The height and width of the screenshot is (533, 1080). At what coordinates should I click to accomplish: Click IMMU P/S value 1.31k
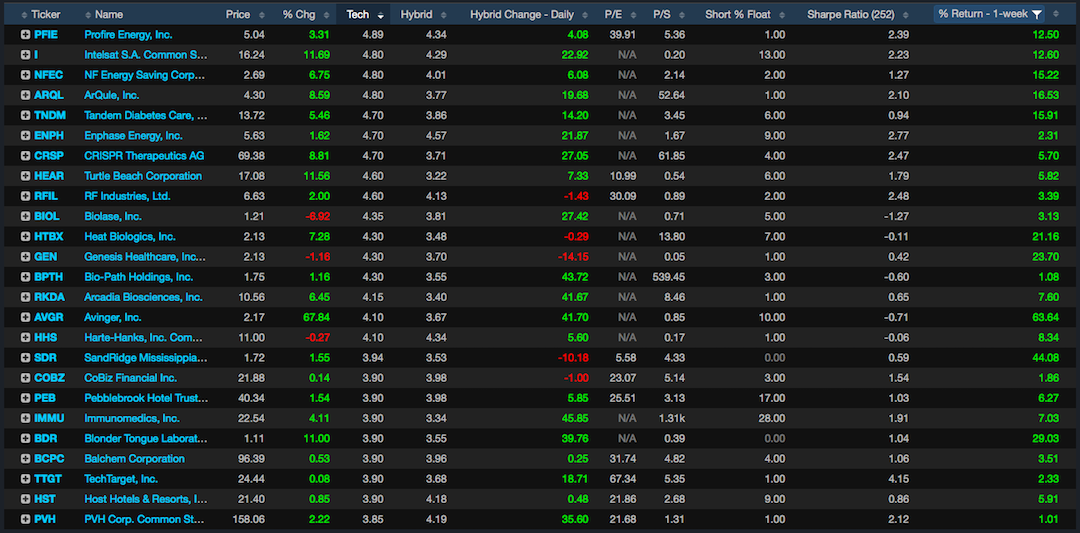pos(672,418)
